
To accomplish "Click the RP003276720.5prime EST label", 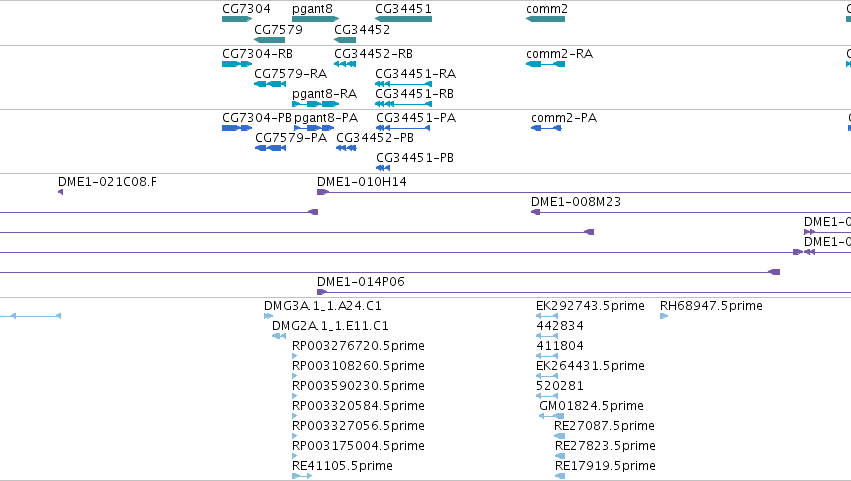I will pyautogui.click(x=358, y=346).
